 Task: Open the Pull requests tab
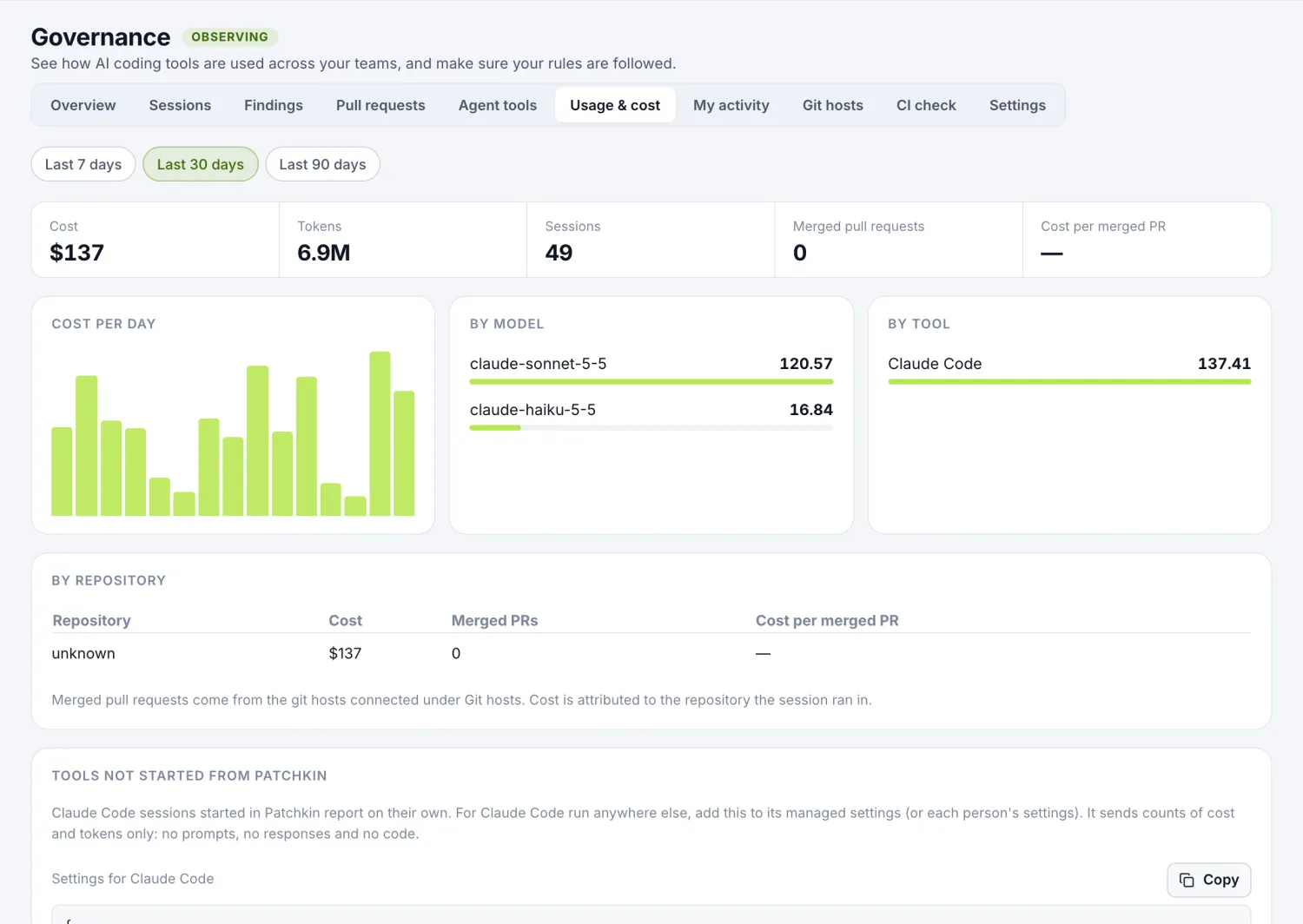pos(380,105)
